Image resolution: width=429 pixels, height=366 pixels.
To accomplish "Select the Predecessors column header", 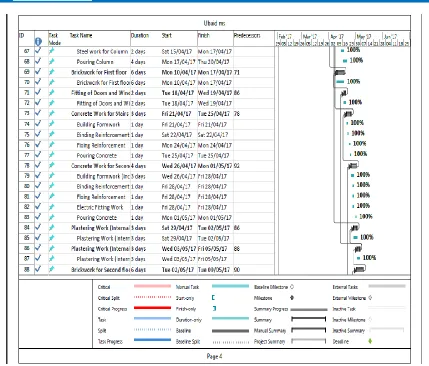I will coord(247,35).
